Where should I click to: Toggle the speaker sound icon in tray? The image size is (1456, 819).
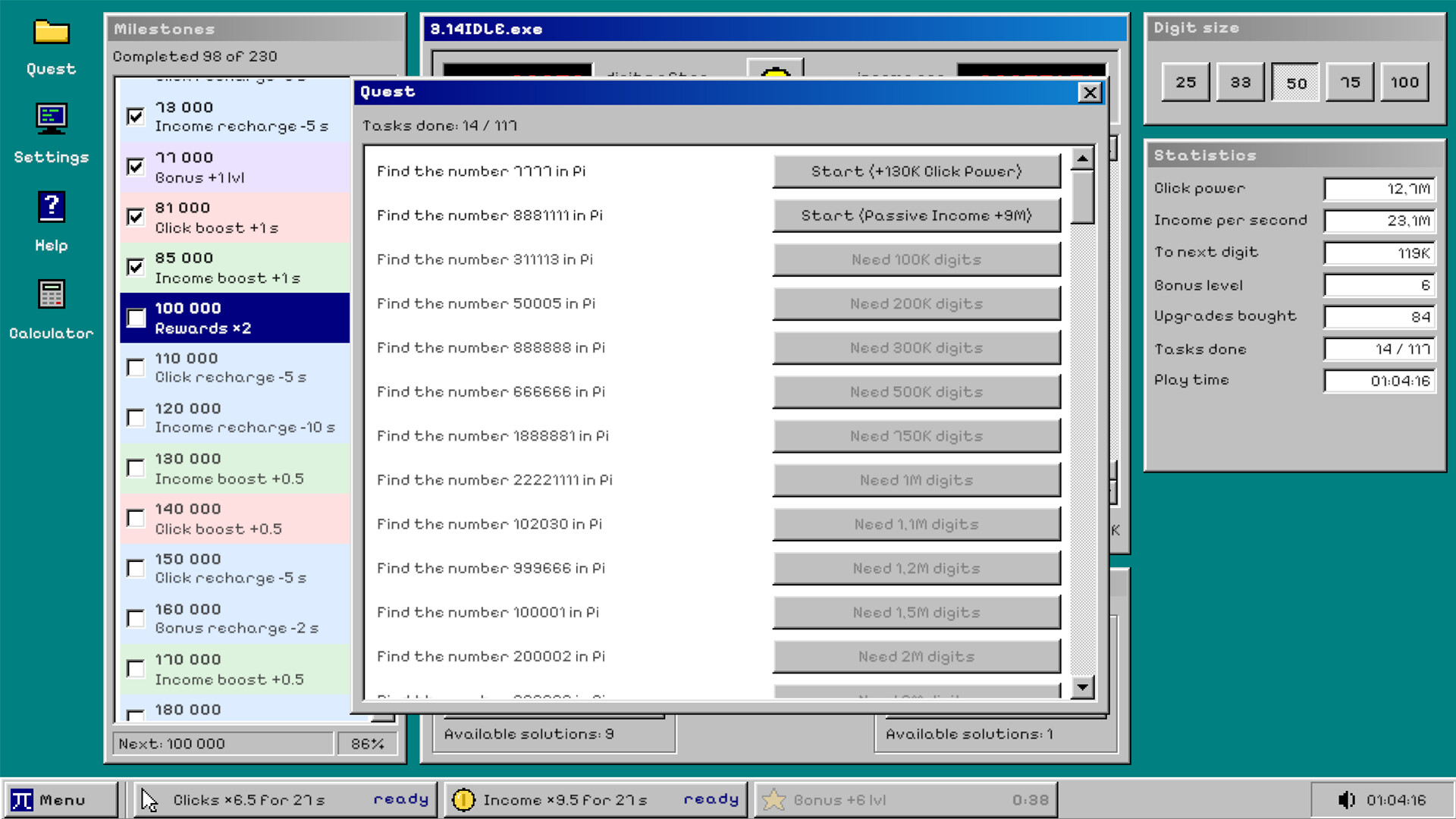[1346, 800]
